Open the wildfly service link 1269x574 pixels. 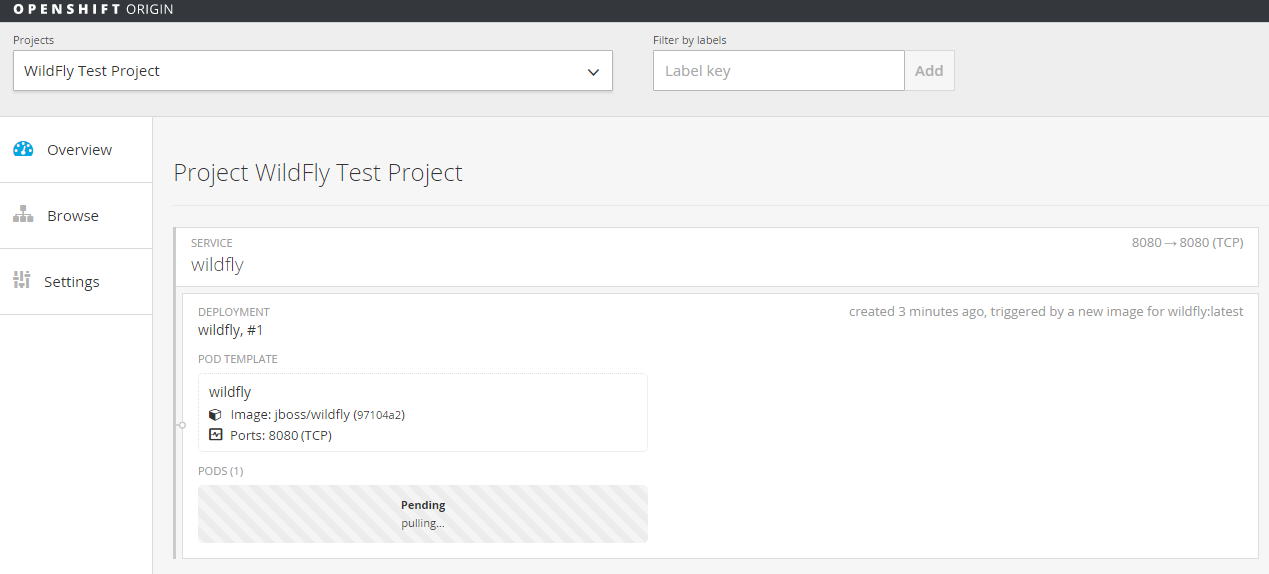[217, 265]
